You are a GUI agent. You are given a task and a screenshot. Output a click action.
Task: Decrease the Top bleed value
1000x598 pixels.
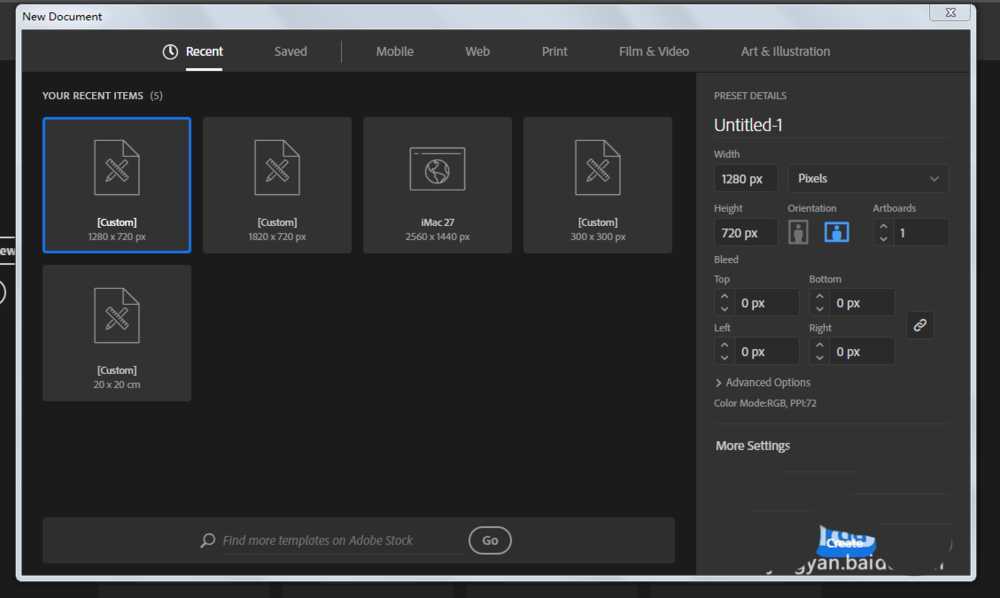725,309
